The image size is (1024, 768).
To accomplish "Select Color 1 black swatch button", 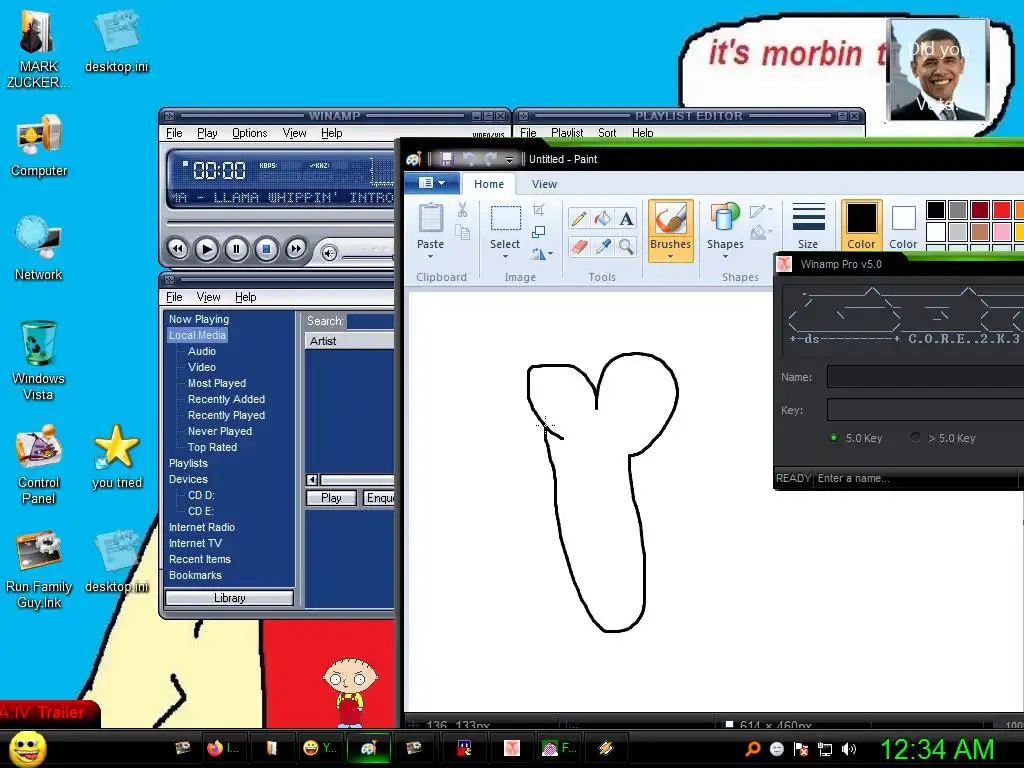I will click(861, 225).
